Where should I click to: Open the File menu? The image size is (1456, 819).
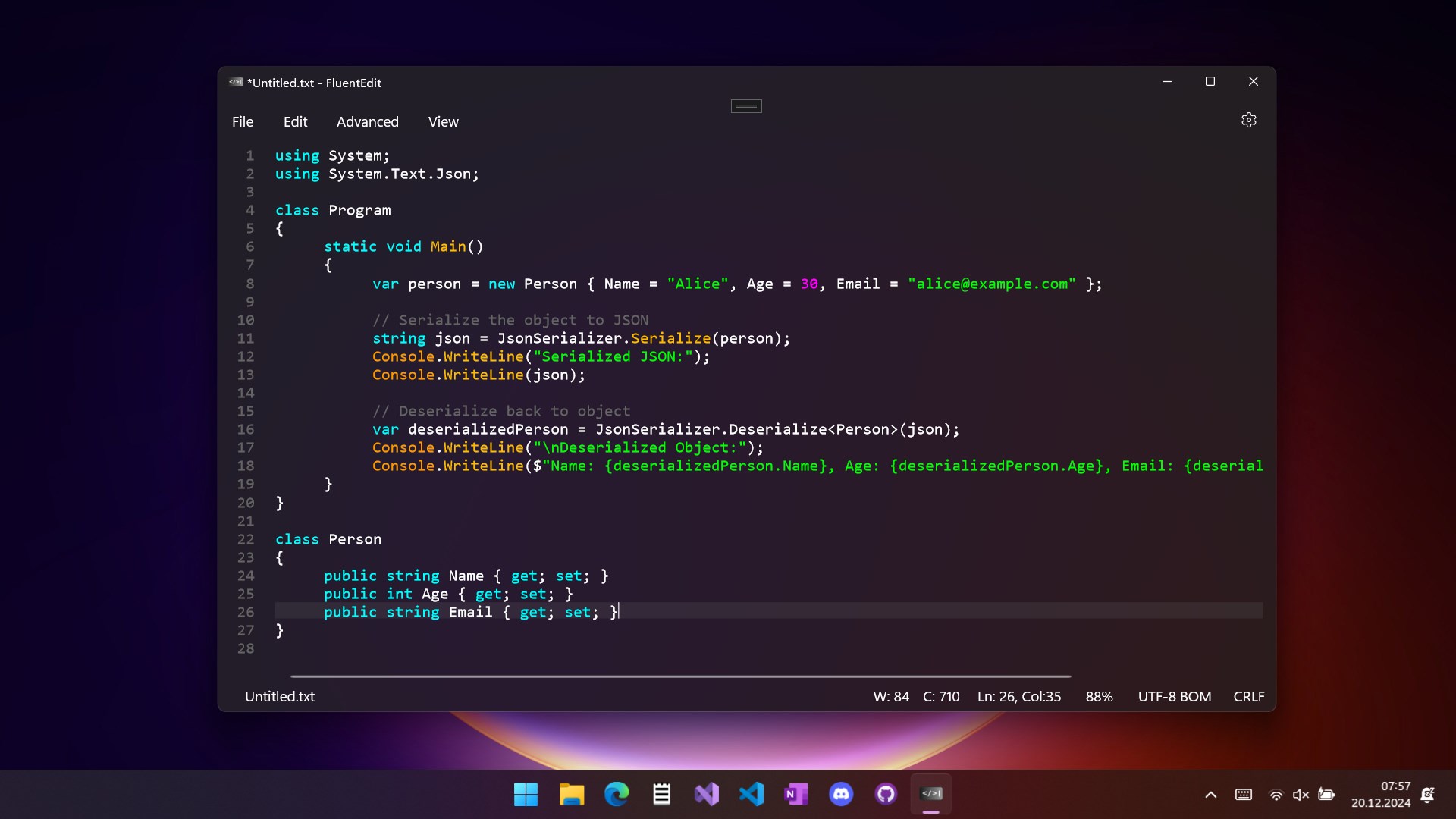[x=243, y=121]
